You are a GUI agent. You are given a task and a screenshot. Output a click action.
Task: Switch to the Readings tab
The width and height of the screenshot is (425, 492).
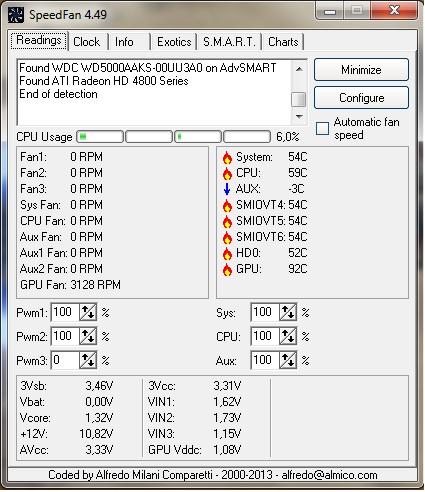point(39,41)
